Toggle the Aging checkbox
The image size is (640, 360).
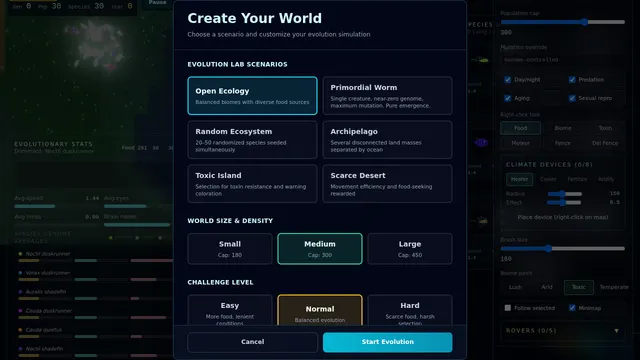[x=507, y=98]
